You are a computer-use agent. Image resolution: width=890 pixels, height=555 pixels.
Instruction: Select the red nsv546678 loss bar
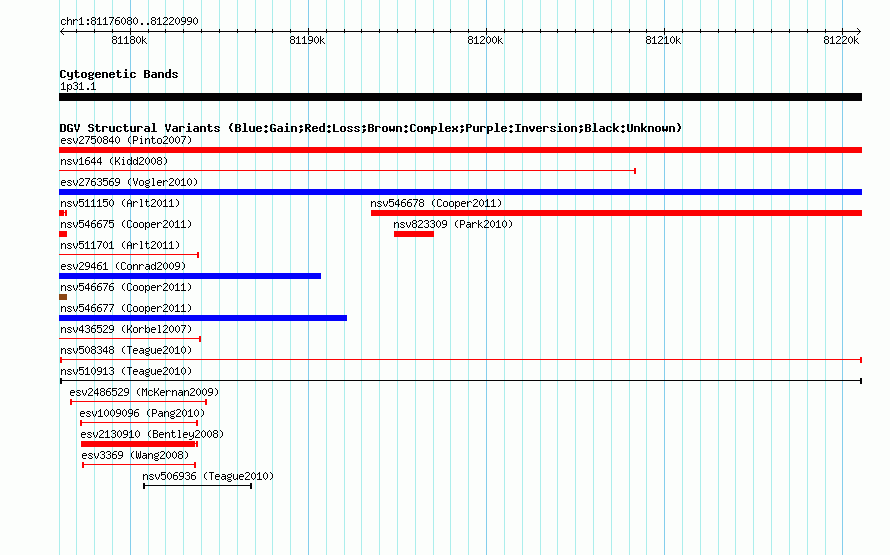coord(616,213)
